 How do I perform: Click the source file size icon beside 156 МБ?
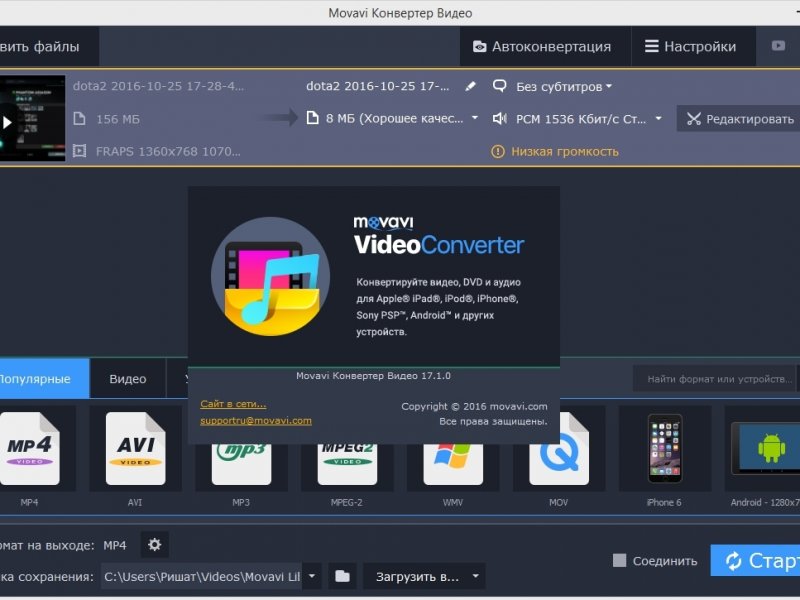pyautogui.click(x=80, y=119)
